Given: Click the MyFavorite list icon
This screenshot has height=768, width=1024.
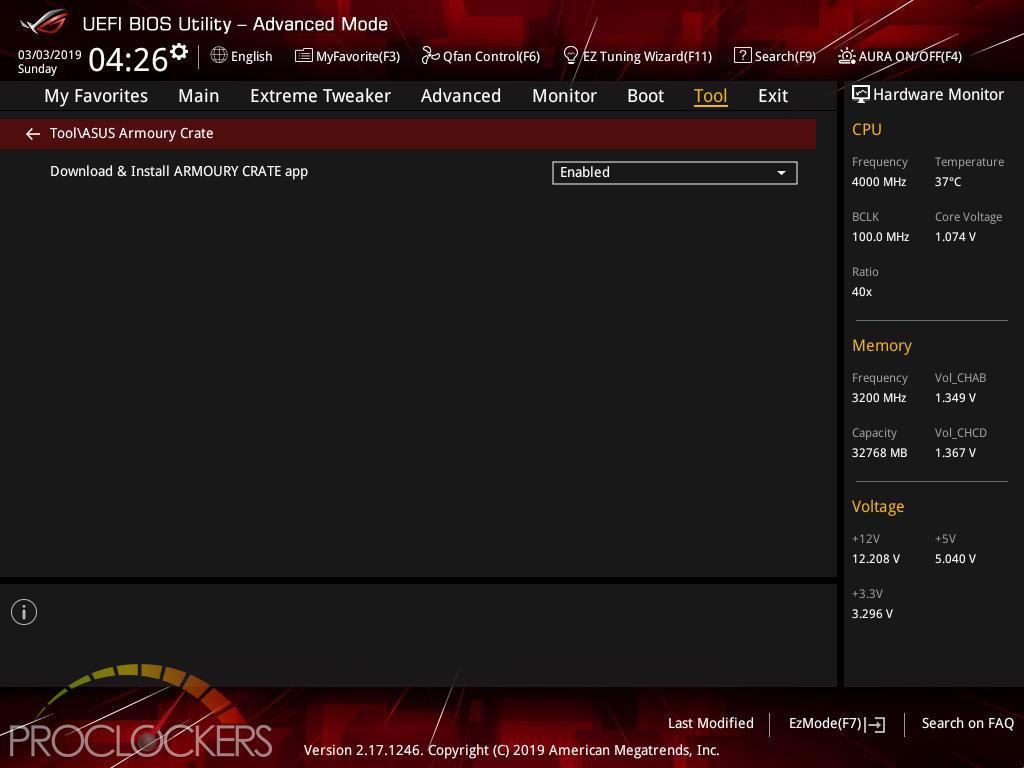Looking at the screenshot, I should (x=304, y=56).
